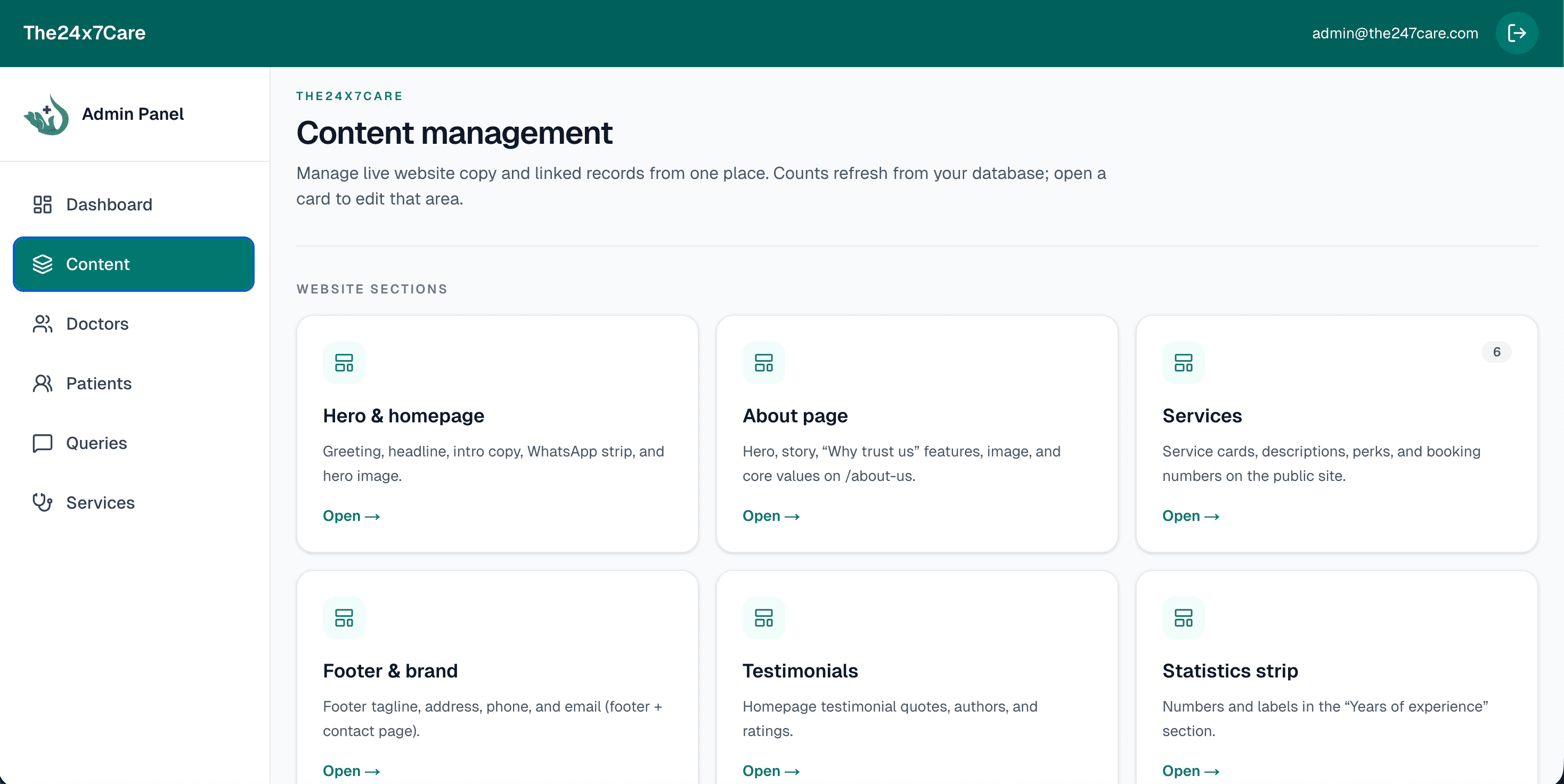Click the Admin Panel logo icon
Image resolution: width=1564 pixels, height=784 pixels.
tap(47, 114)
